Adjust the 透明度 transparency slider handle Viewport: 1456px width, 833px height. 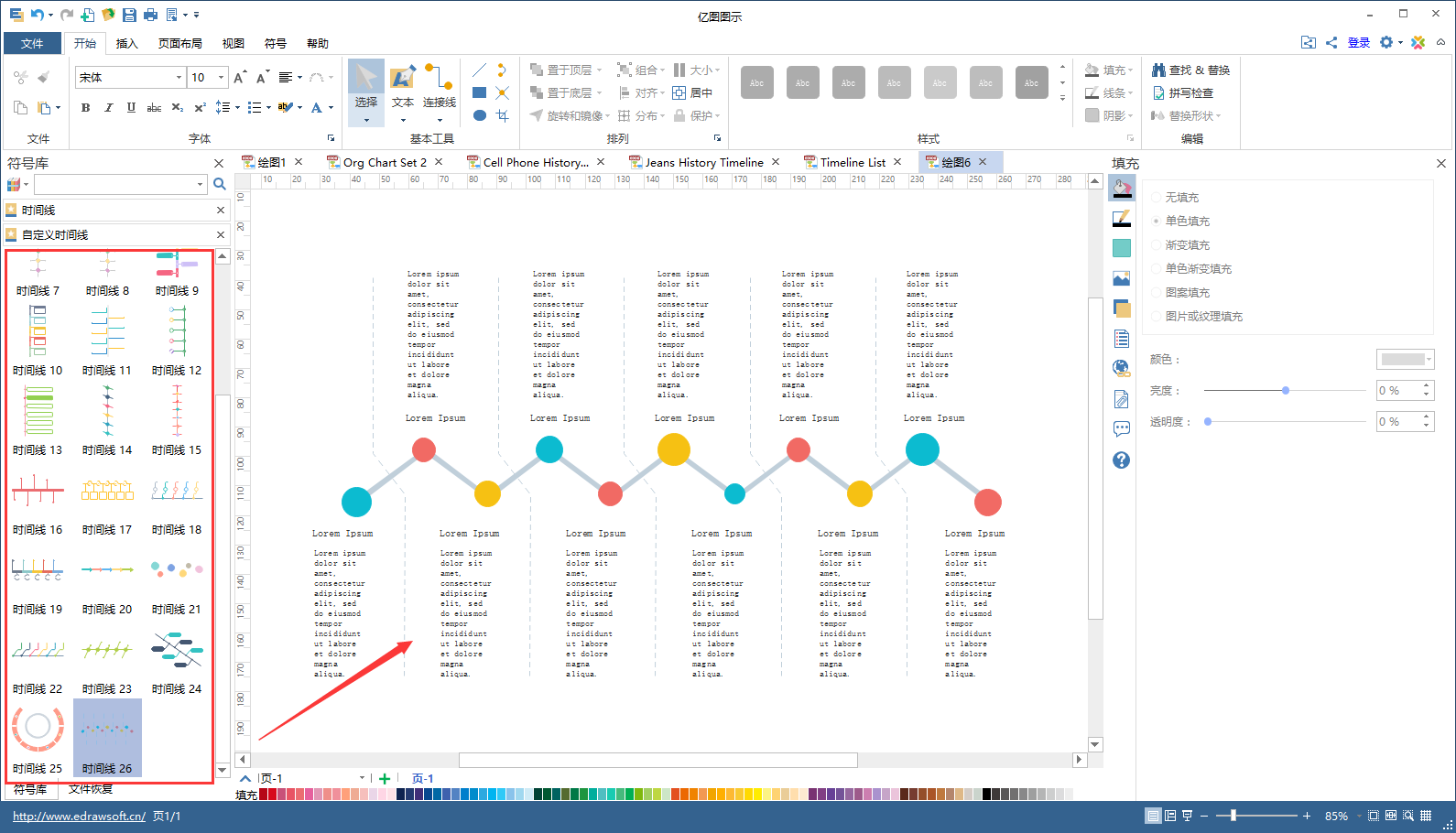pyautogui.click(x=1208, y=421)
